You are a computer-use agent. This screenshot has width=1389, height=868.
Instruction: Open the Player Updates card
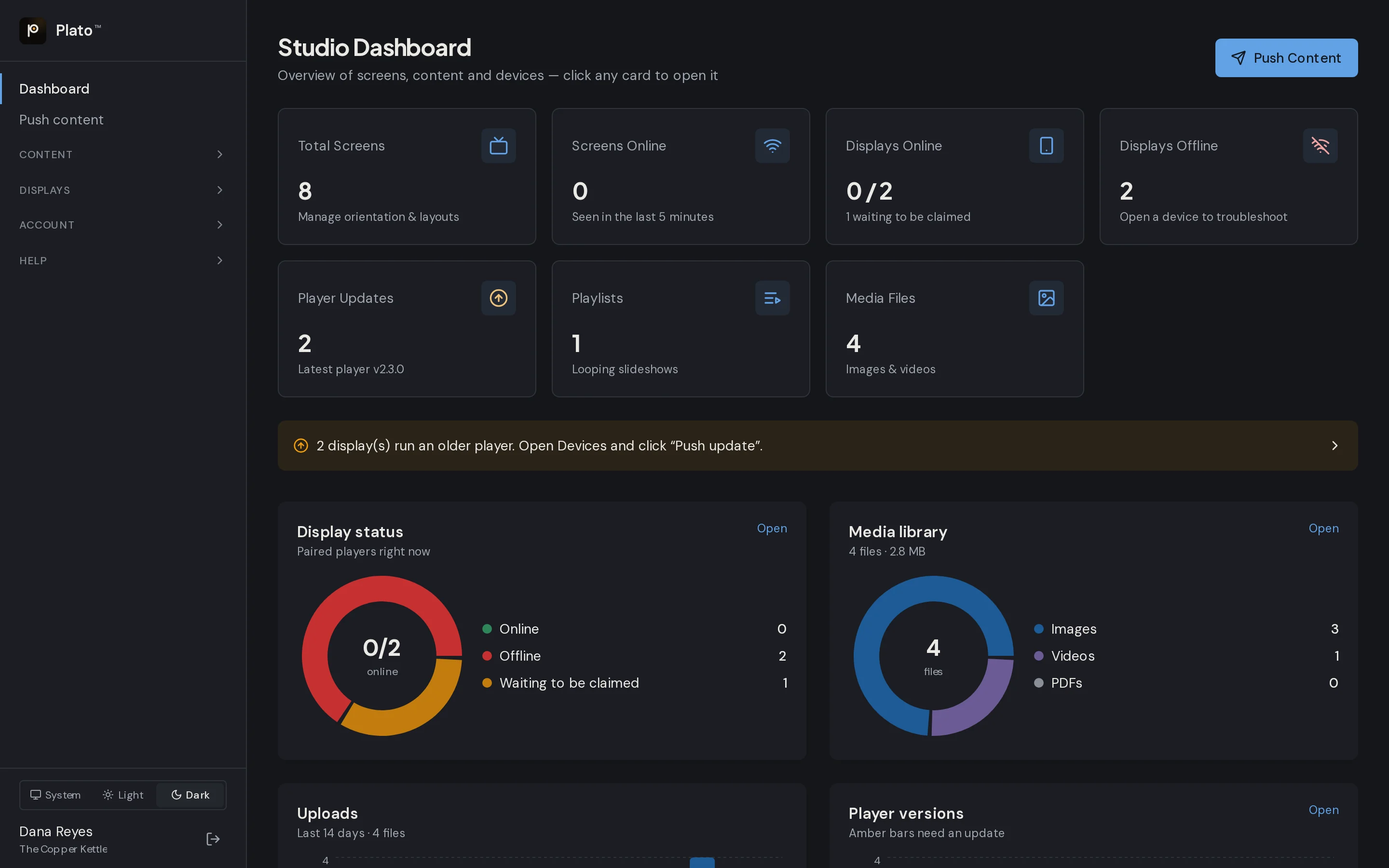click(x=407, y=329)
